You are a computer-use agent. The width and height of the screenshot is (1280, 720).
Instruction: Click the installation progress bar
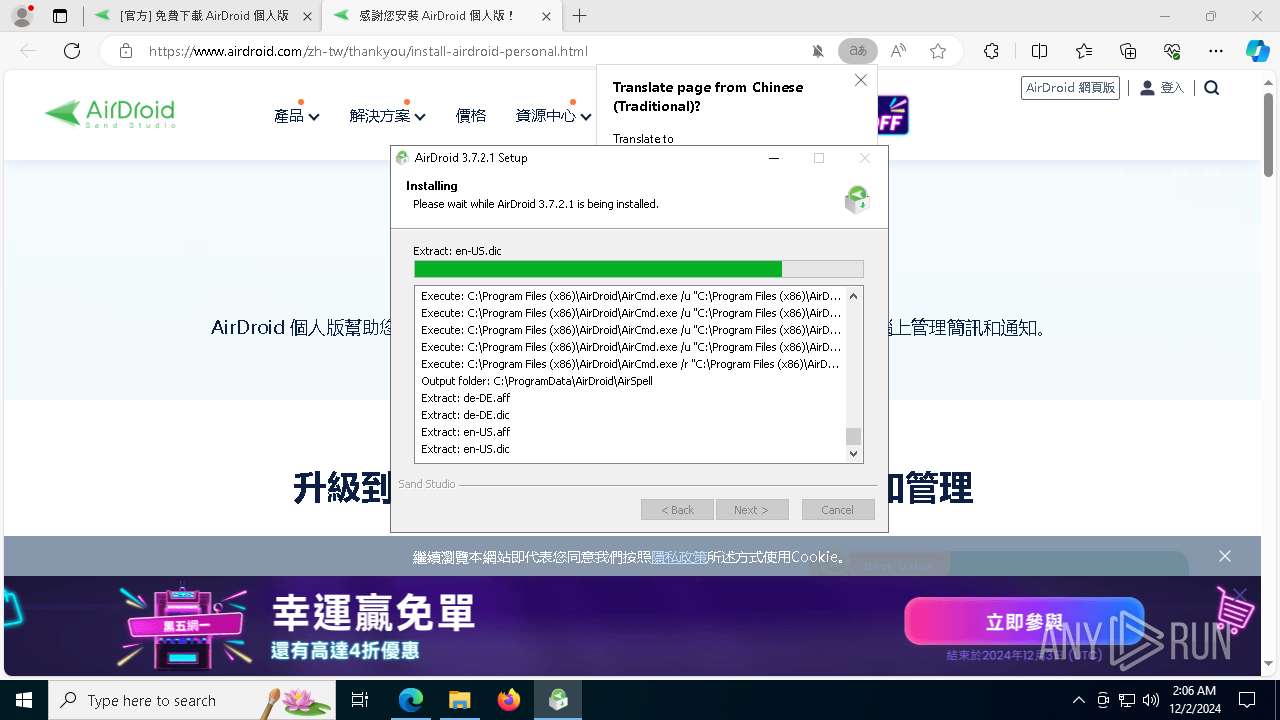[x=638, y=269]
